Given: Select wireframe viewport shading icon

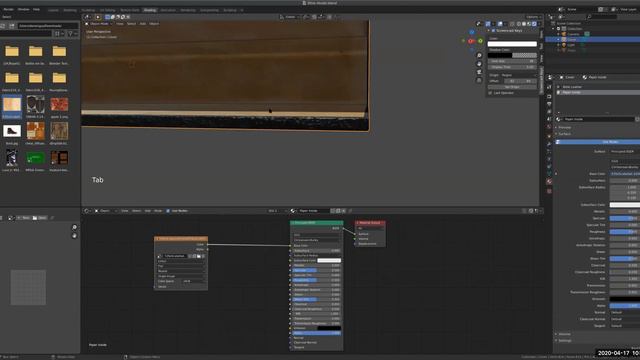Looking at the screenshot, I should [519, 24].
